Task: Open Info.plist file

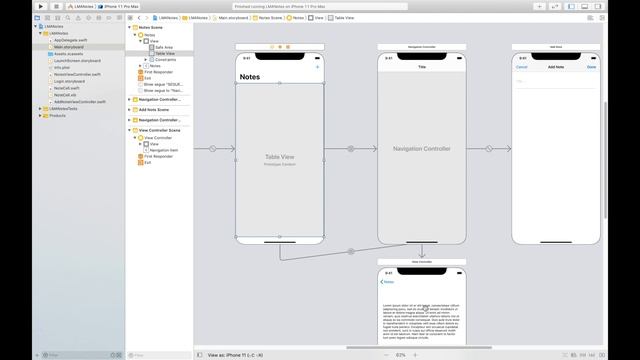Action: [x=62, y=68]
